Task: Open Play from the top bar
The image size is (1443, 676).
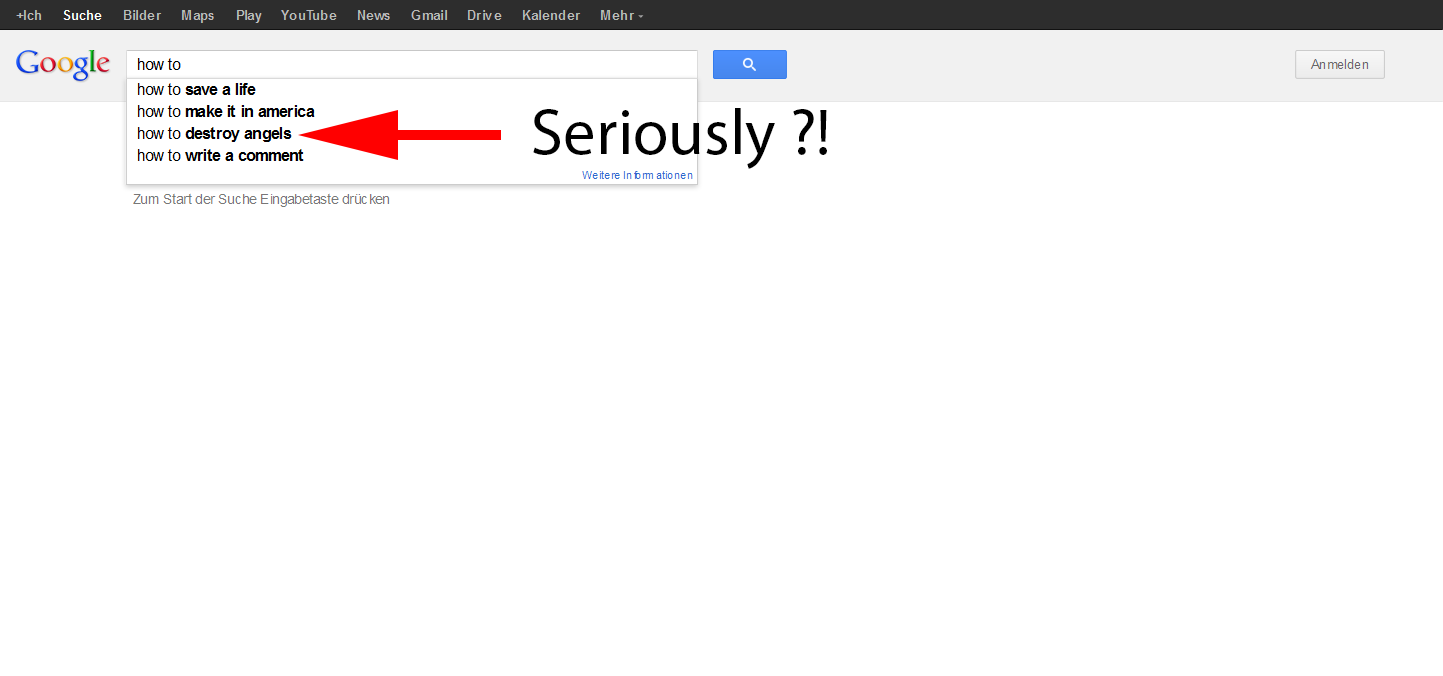Action: pos(249,15)
